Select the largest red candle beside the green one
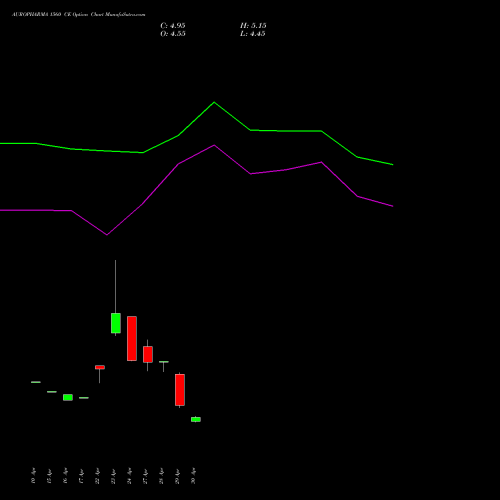Viewport: 500px width, 500px height. point(132,338)
